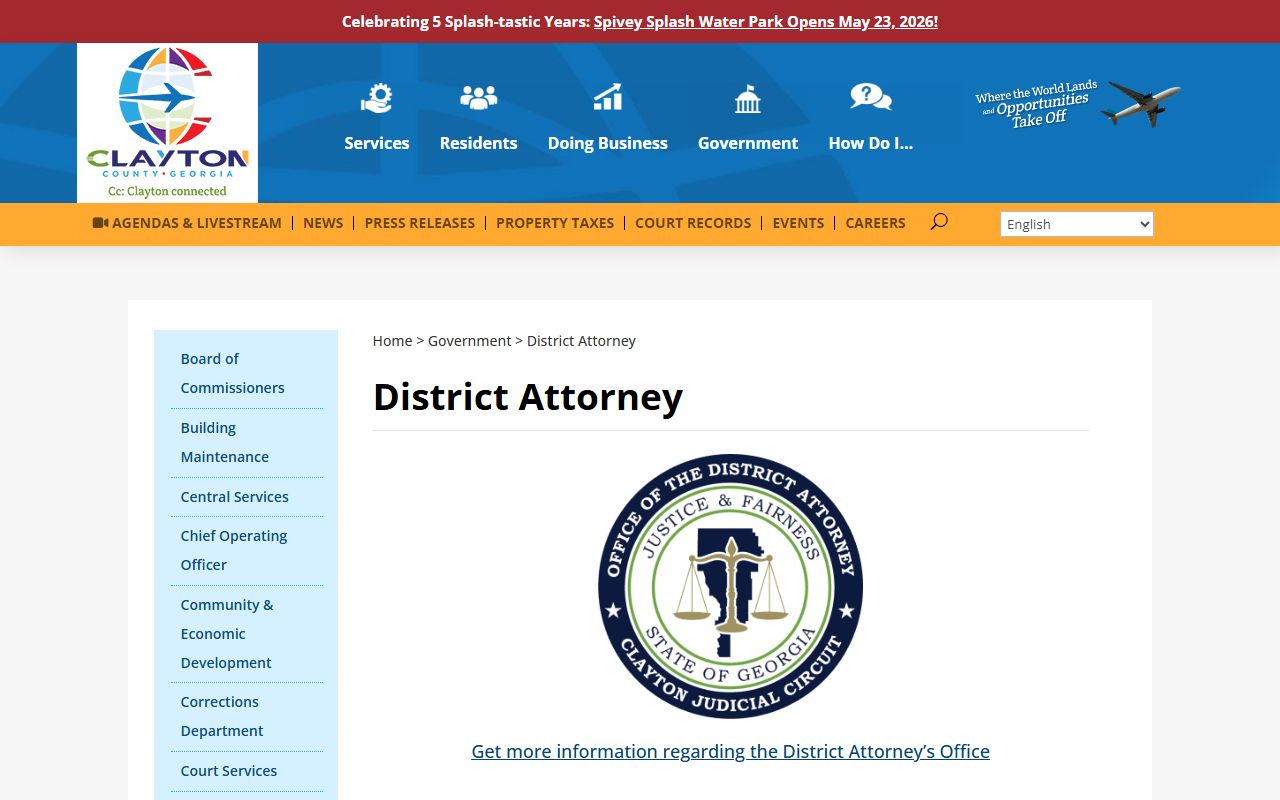Select Community & Economic Development in sidebar
Screen dimensions: 1280x800
tap(227, 634)
